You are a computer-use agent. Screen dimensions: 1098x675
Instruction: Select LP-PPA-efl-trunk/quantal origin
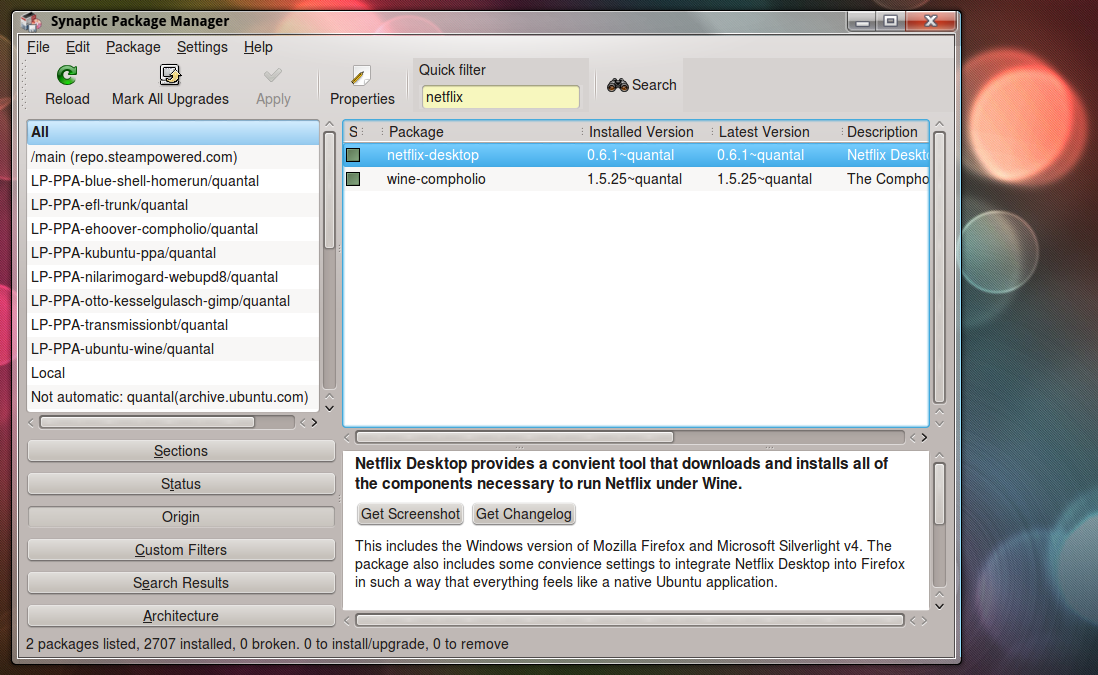(173, 204)
